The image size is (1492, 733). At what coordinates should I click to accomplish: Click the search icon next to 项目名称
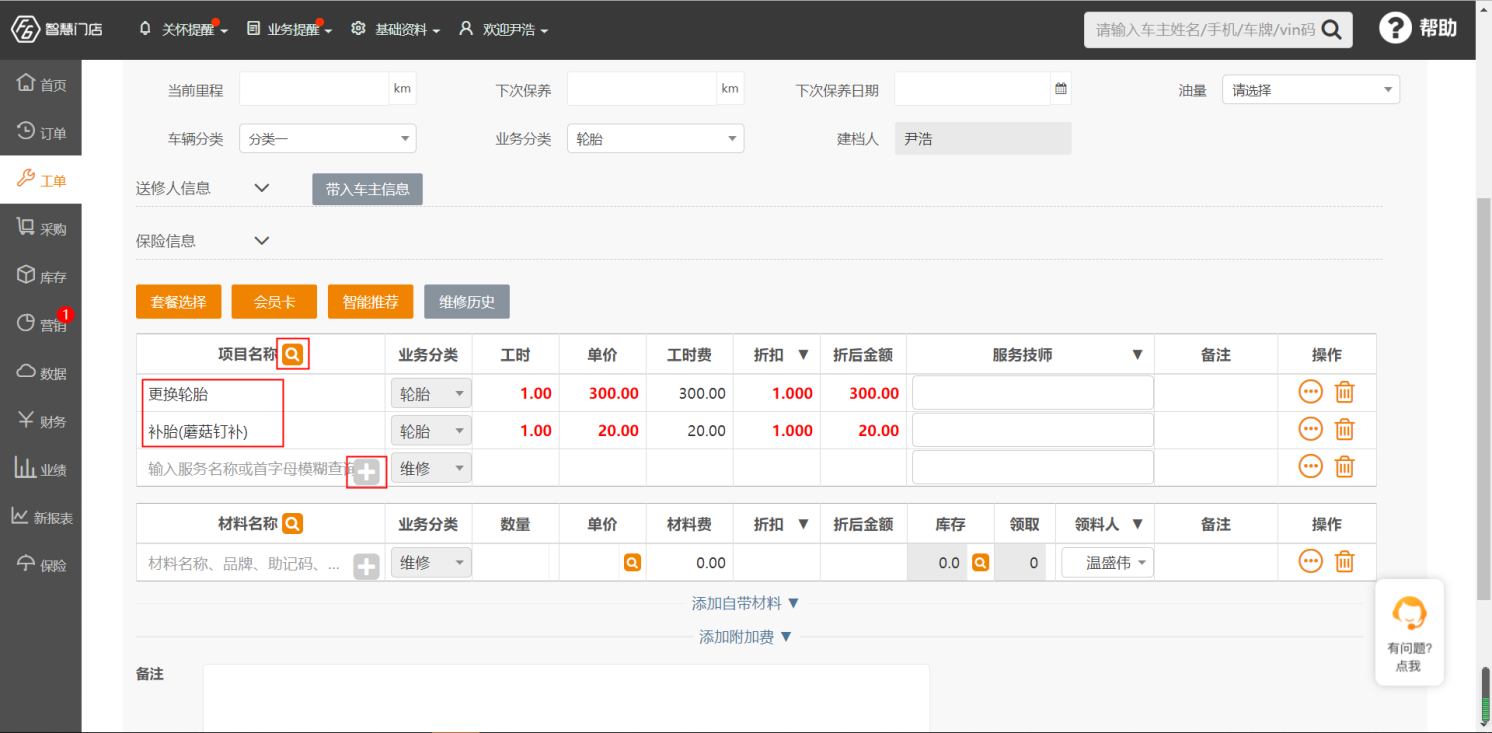click(x=292, y=354)
